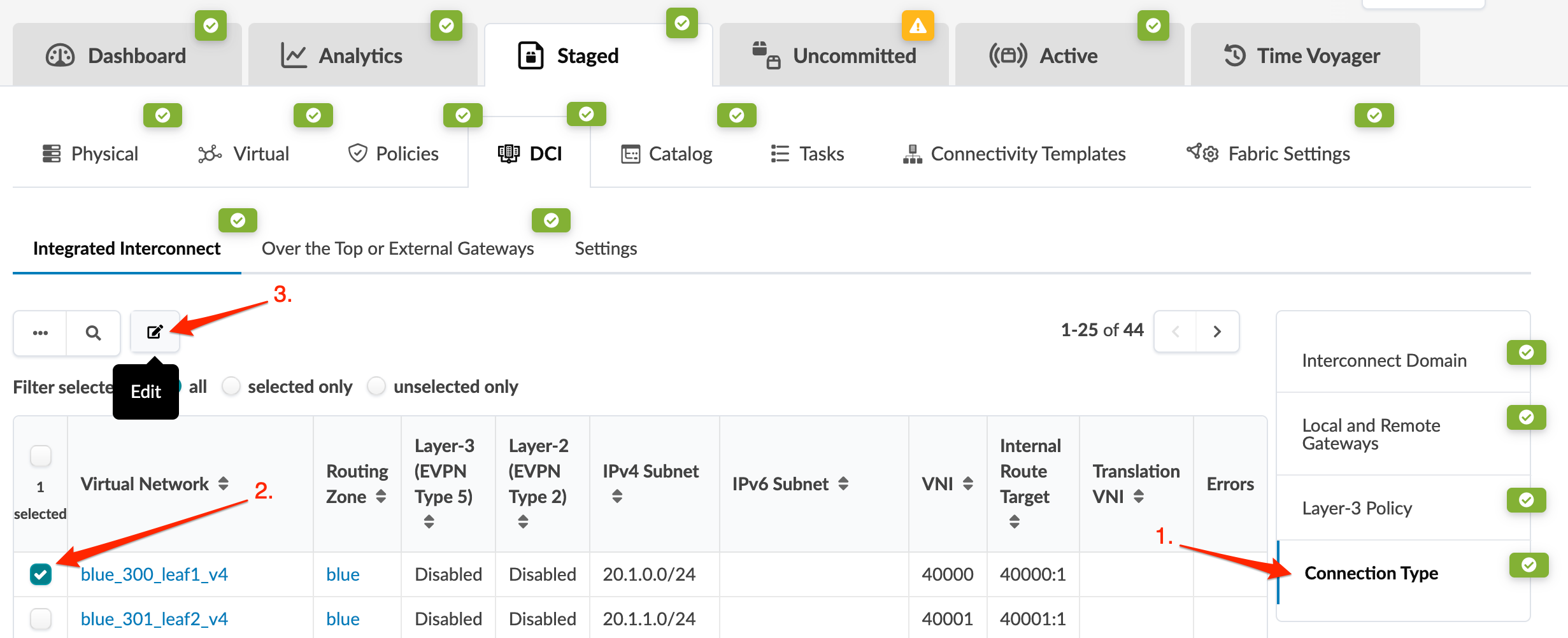Open the blue routing zone link in first row
Viewport: 1568px width, 638px height.
[343, 574]
